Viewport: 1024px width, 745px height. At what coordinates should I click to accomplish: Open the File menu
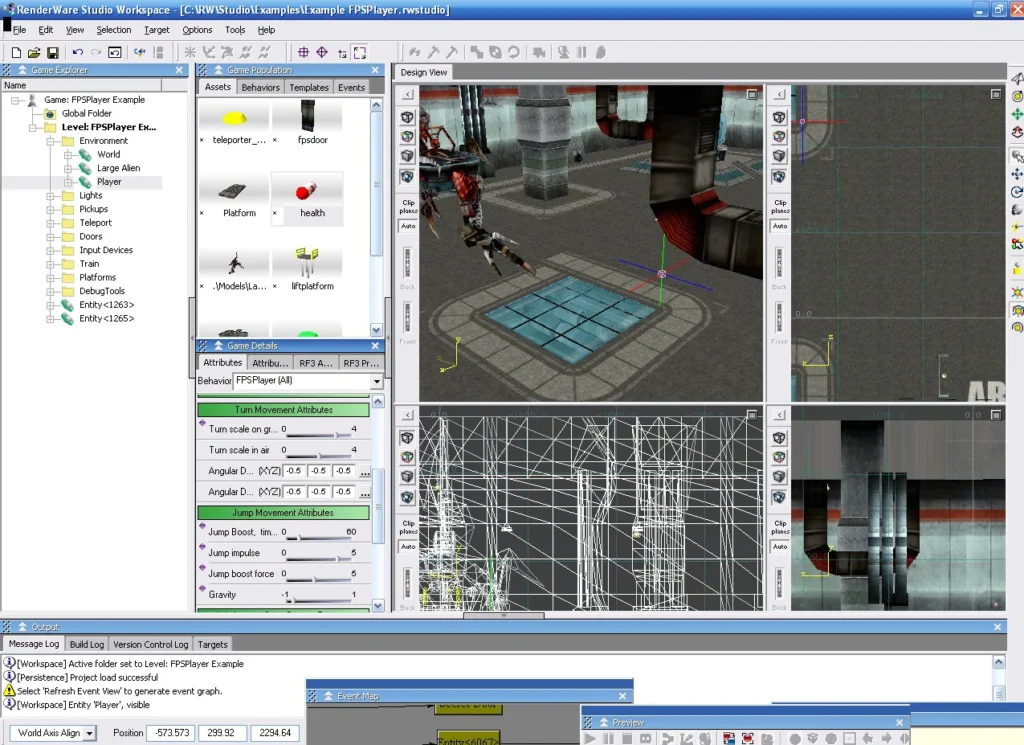(x=20, y=30)
